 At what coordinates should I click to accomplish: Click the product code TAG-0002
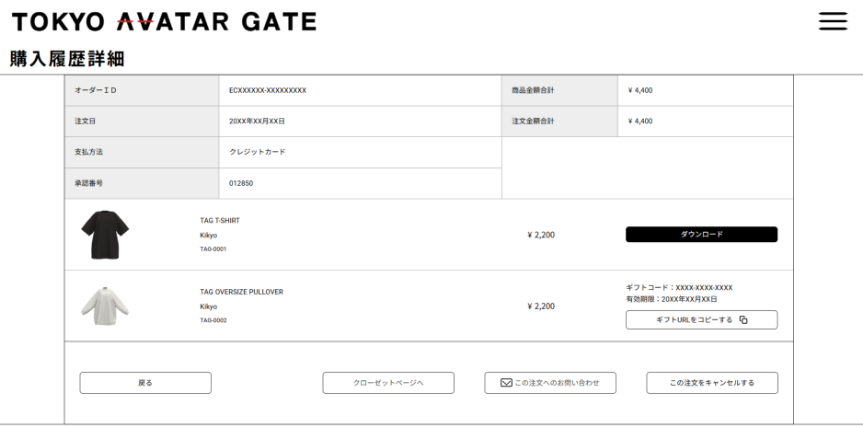click(213, 320)
